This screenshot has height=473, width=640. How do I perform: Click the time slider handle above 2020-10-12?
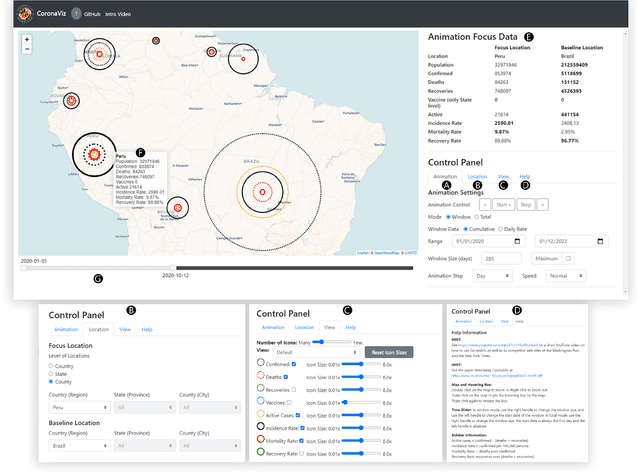pos(174,267)
